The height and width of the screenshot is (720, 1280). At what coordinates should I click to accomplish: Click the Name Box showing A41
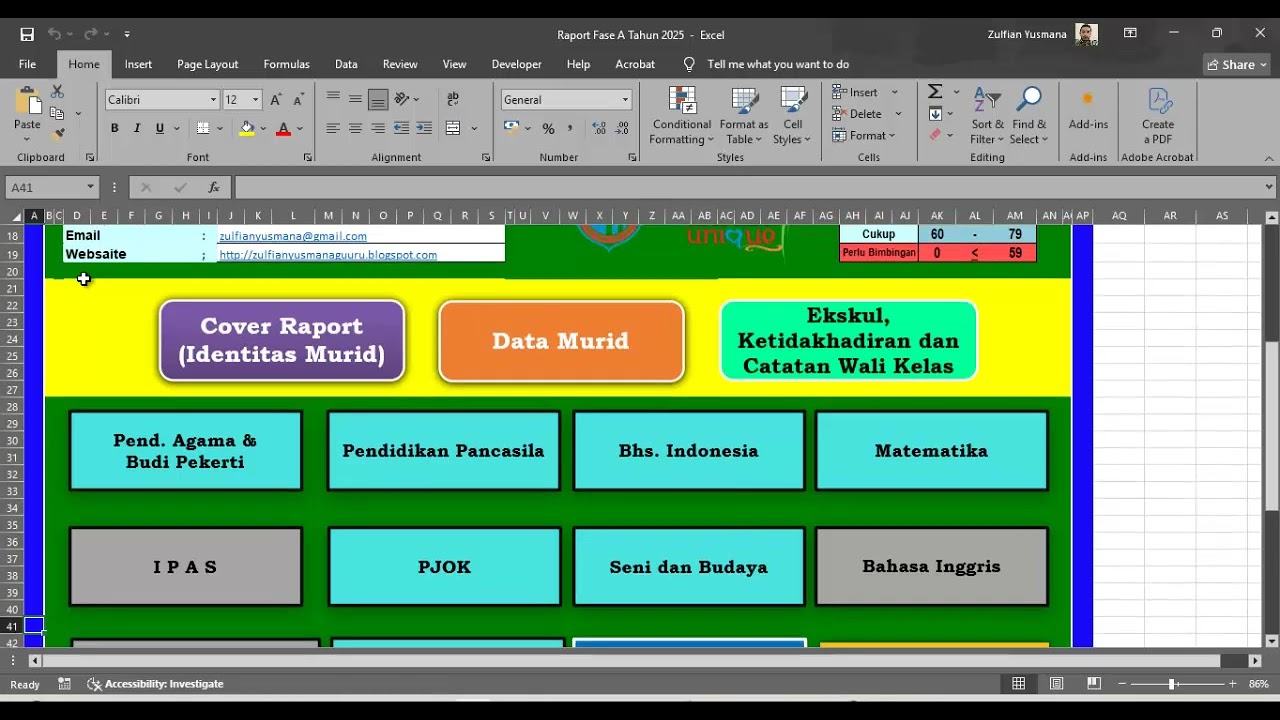click(52, 187)
